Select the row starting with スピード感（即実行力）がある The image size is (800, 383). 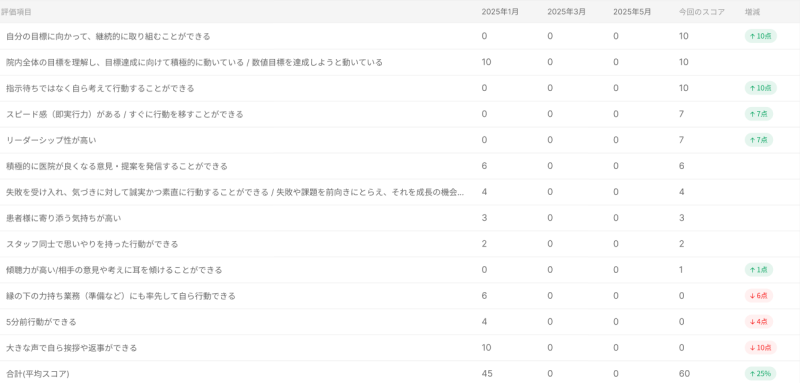click(x=400, y=114)
